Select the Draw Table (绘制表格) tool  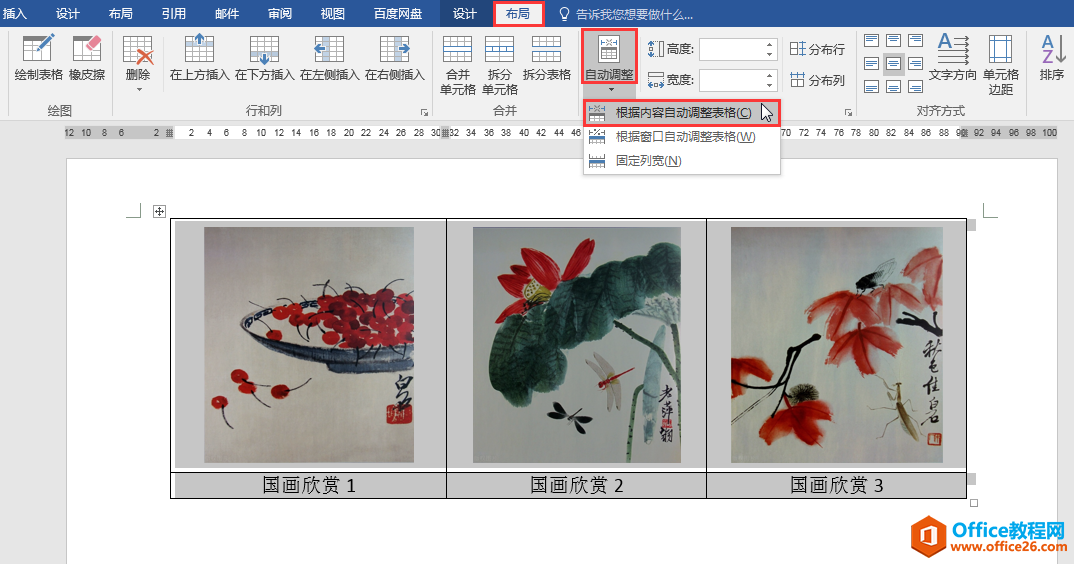38,58
